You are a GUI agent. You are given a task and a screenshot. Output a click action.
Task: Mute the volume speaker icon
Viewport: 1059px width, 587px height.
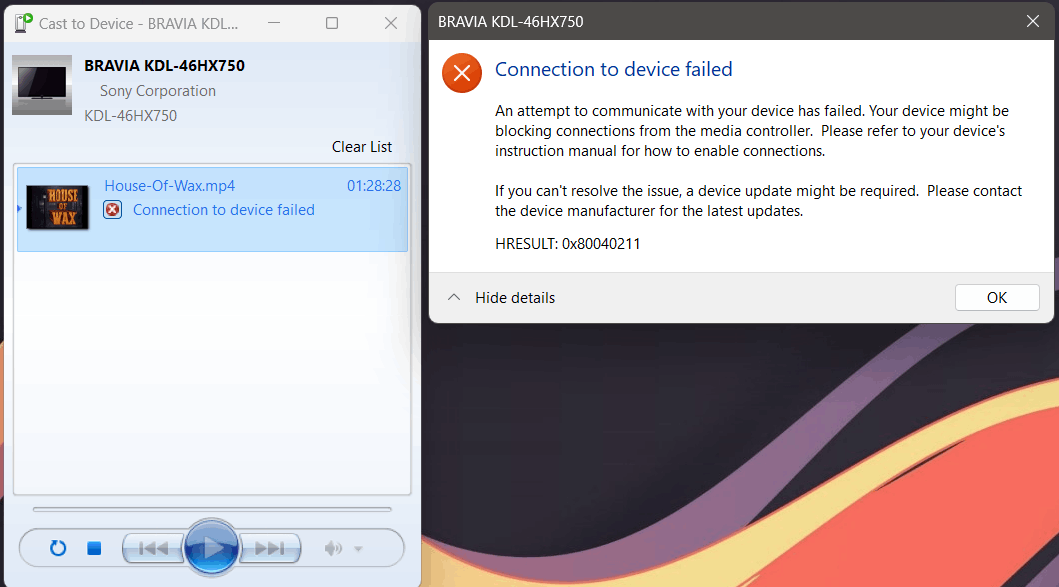click(333, 548)
